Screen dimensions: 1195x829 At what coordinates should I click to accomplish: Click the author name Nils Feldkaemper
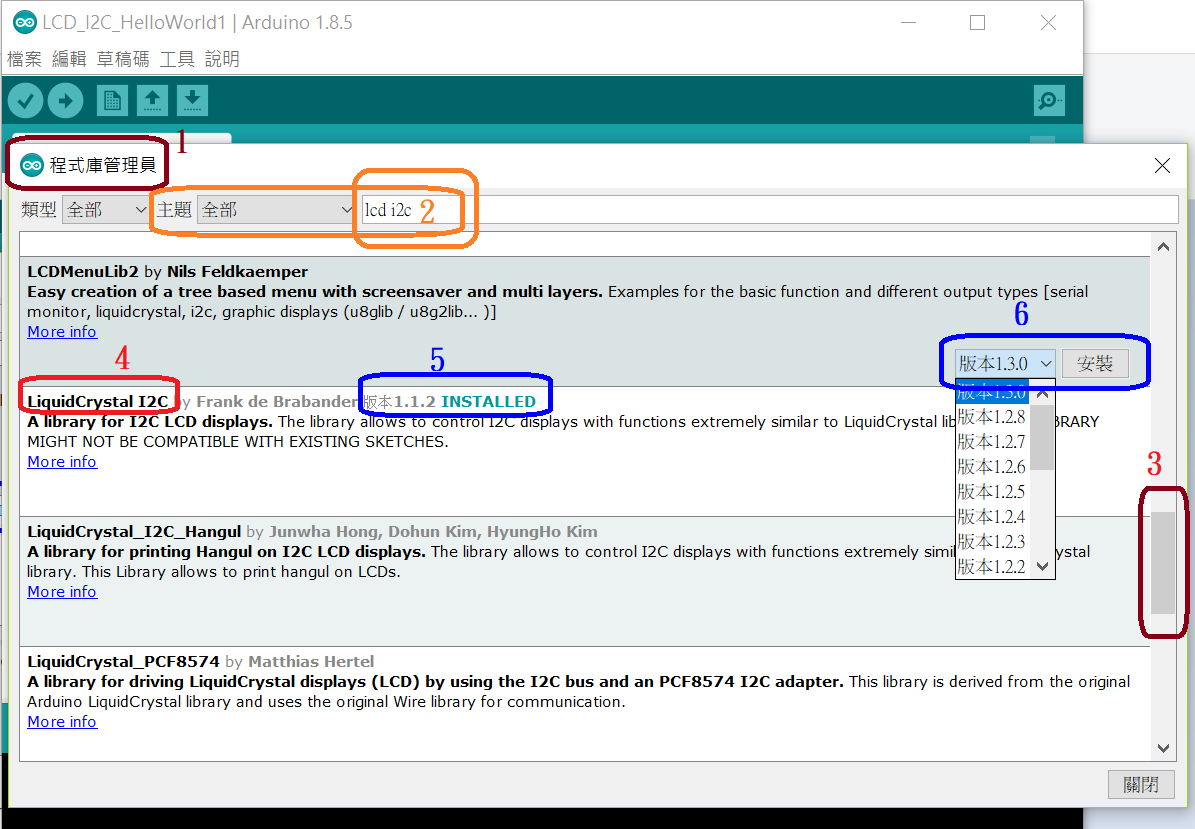point(237,272)
